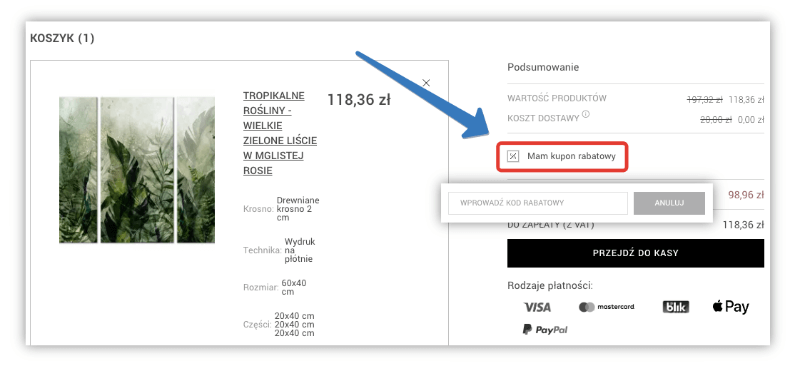Click the 118,36 zł product price
Image resolution: width=800 pixels, height=371 pixels.
pyautogui.click(x=359, y=100)
